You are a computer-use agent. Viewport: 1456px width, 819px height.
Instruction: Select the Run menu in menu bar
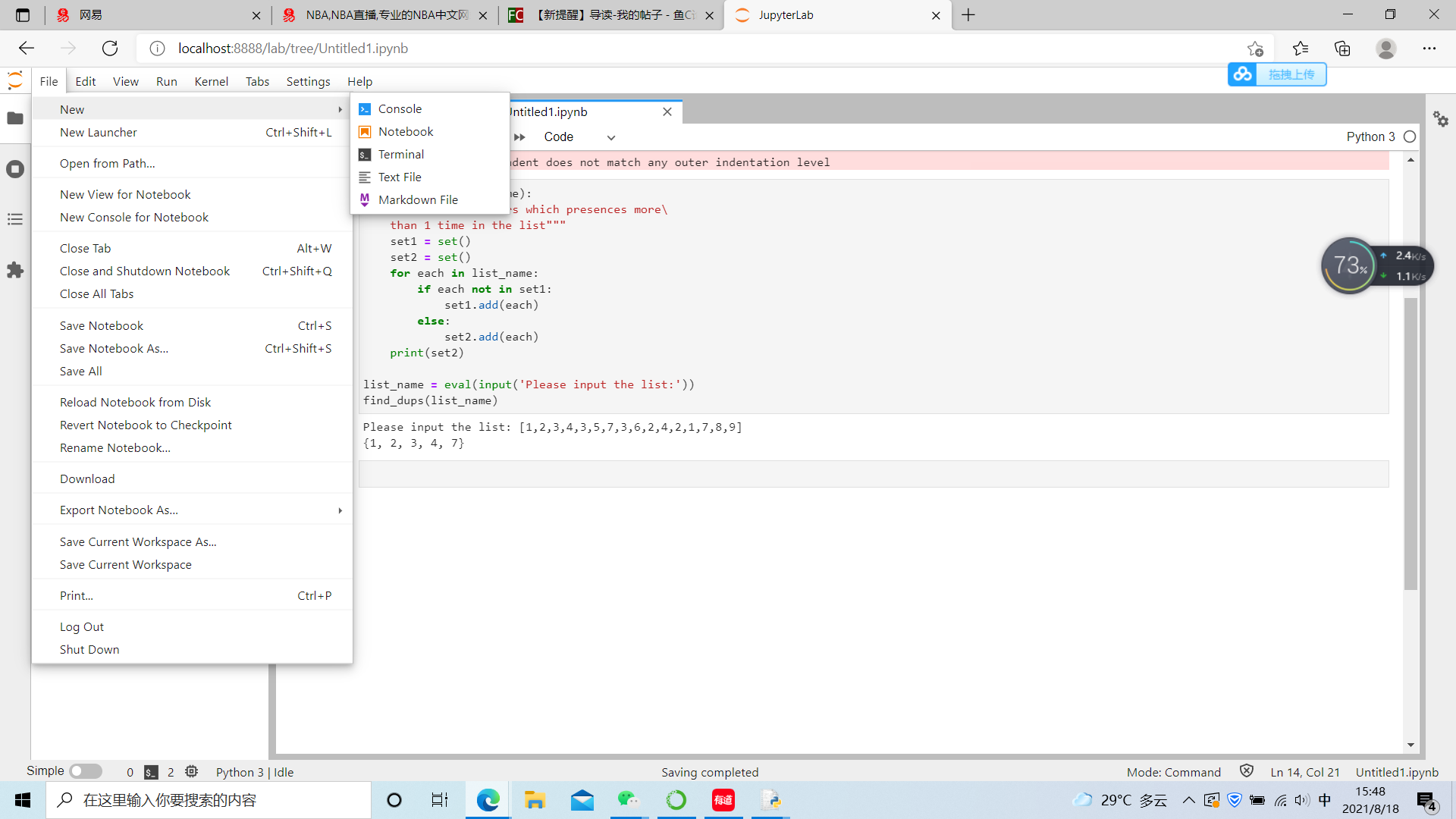click(166, 81)
